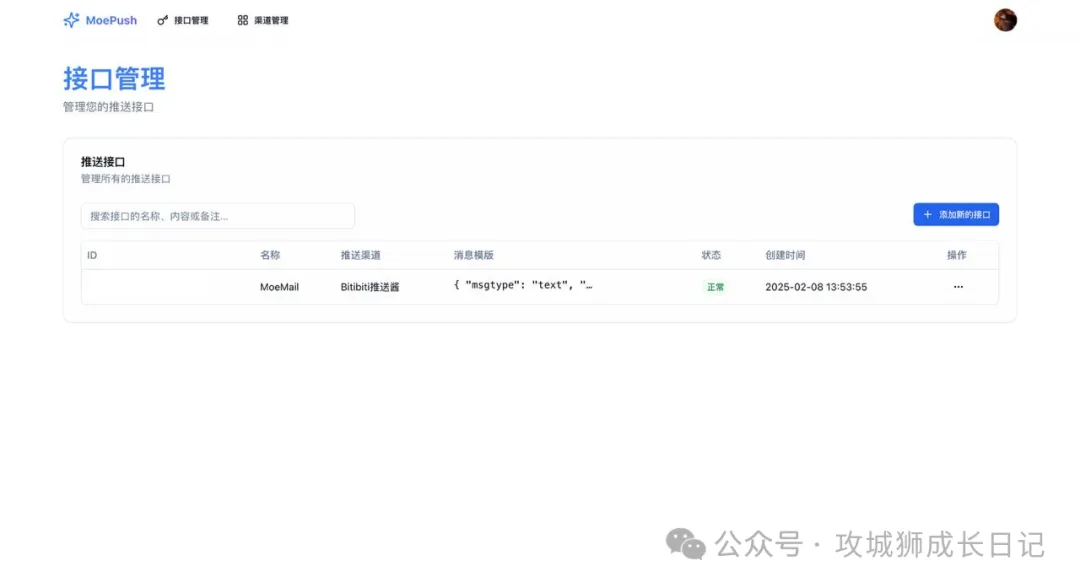1080x588 pixels.
Task: Click the 2025-02-08 13:53:55 timestamp cell
Action: tap(816, 287)
